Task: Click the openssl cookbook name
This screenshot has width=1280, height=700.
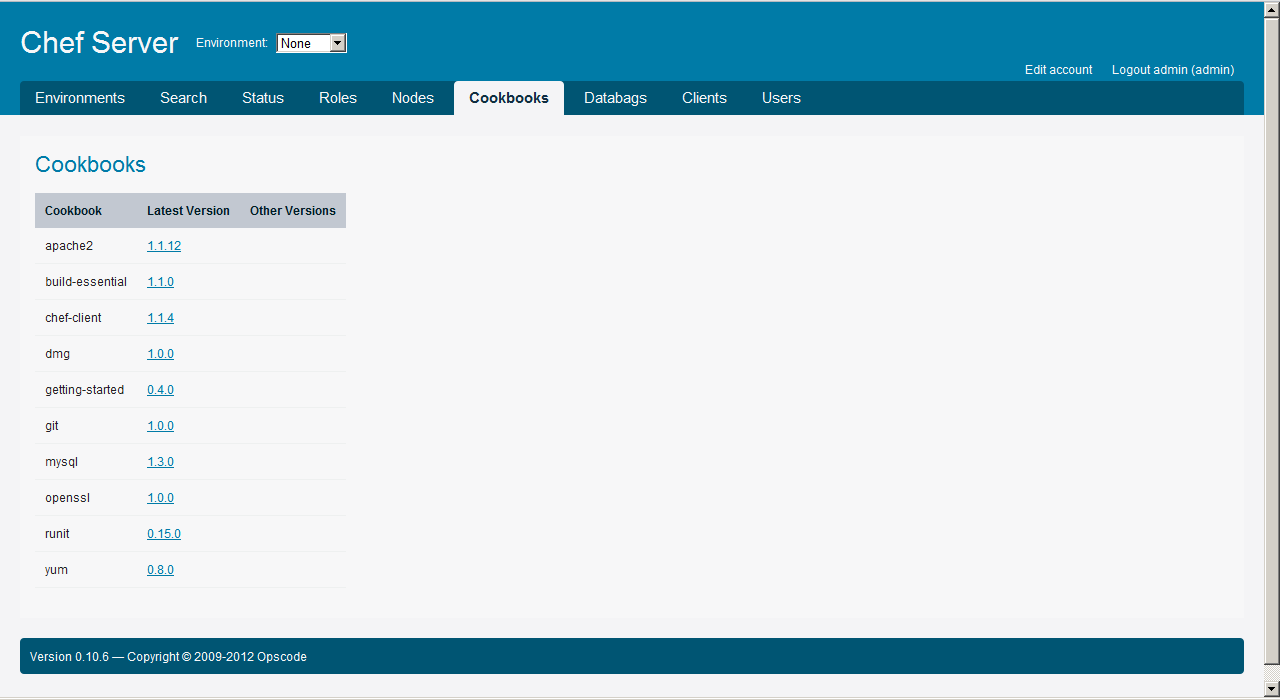Action: click(67, 498)
